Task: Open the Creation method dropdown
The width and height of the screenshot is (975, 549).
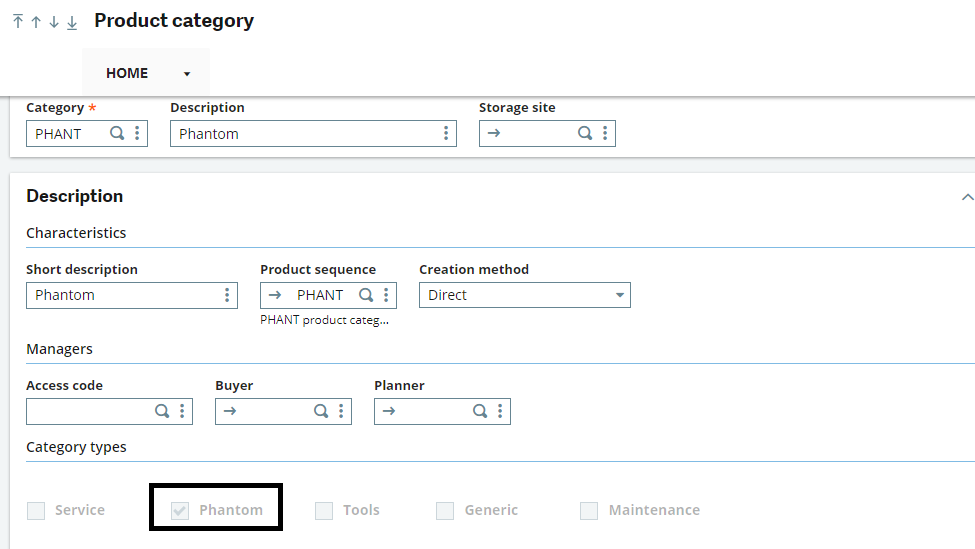Action: [525, 295]
